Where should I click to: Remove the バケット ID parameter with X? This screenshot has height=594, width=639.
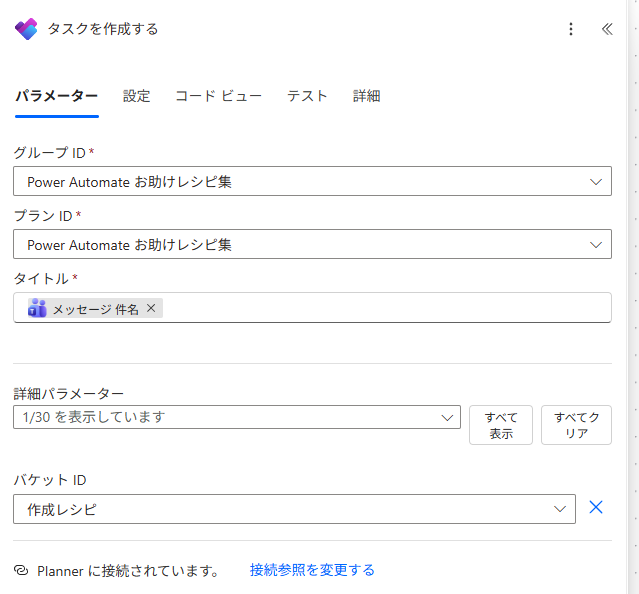click(x=596, y=508)
